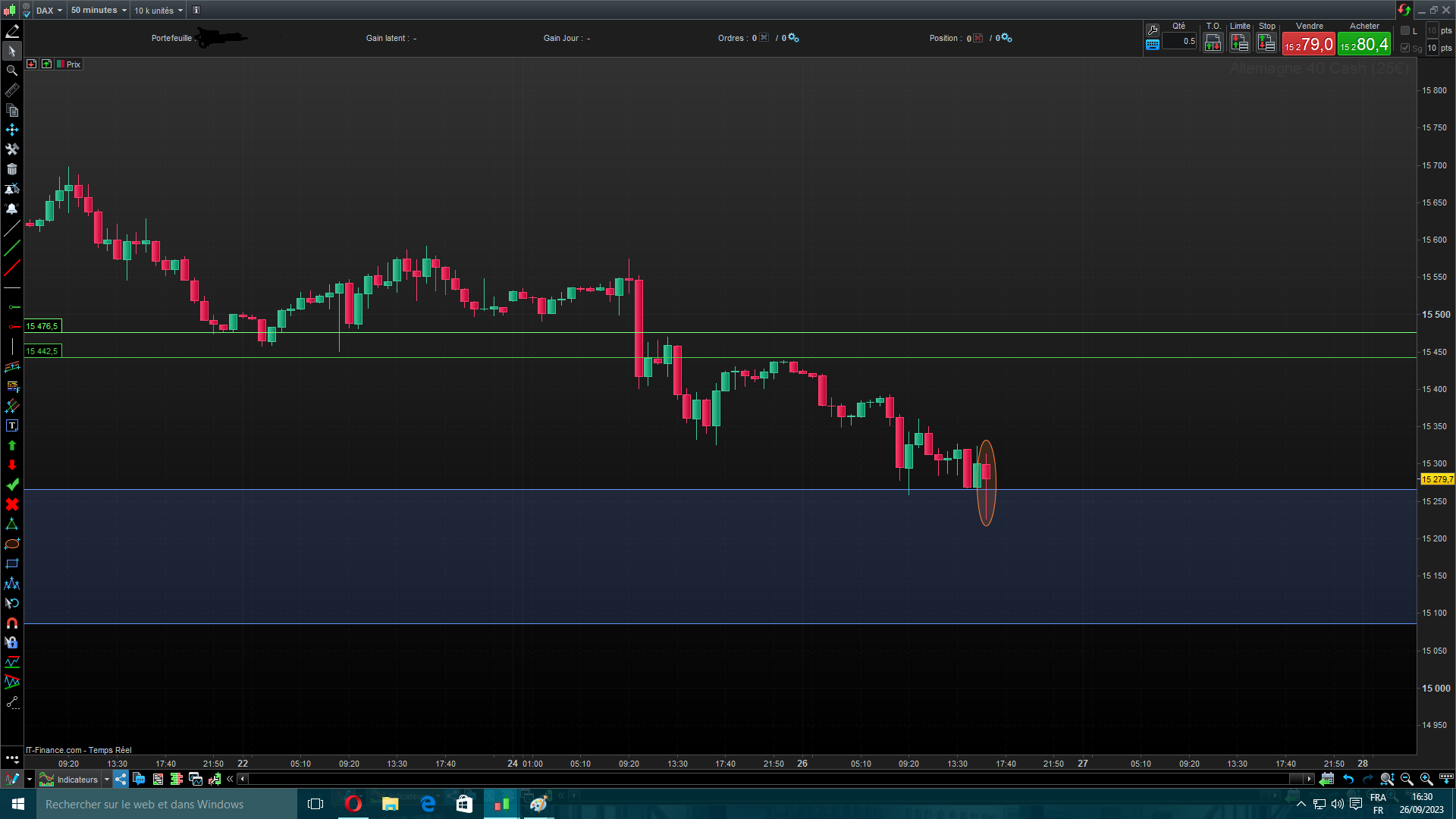
Task: Click the zoom out magnifier icon
Action: [x=1407, y=779]
